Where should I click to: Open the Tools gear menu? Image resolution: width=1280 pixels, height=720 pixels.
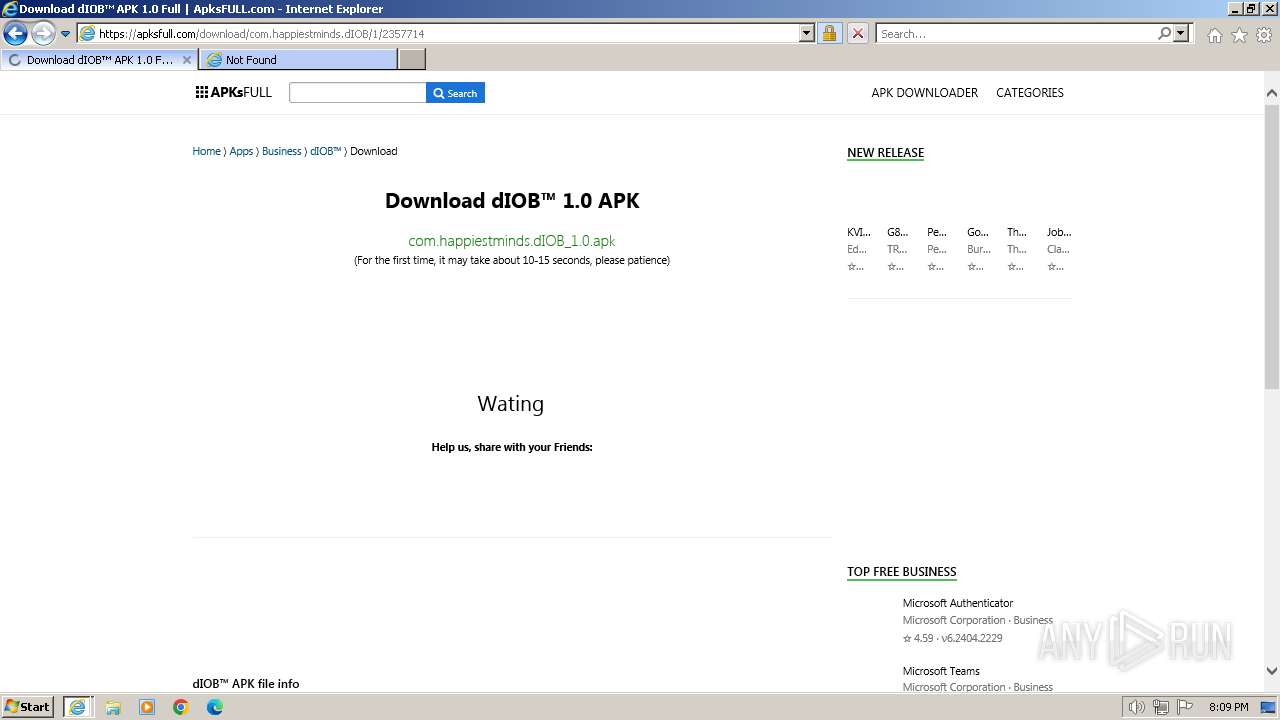(x=1264, y=35)
